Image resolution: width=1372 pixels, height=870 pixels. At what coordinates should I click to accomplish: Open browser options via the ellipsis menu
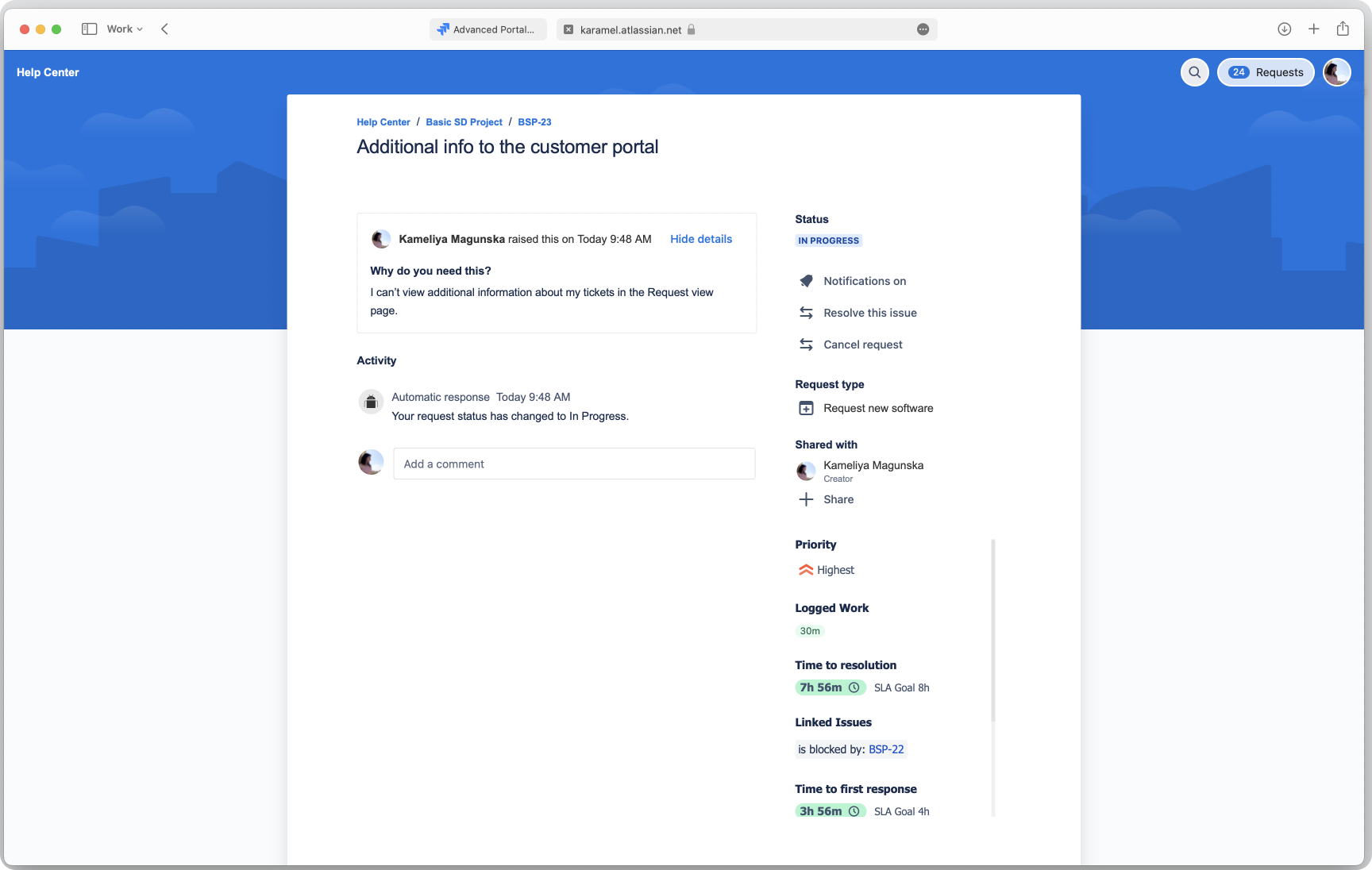point(923,29)
